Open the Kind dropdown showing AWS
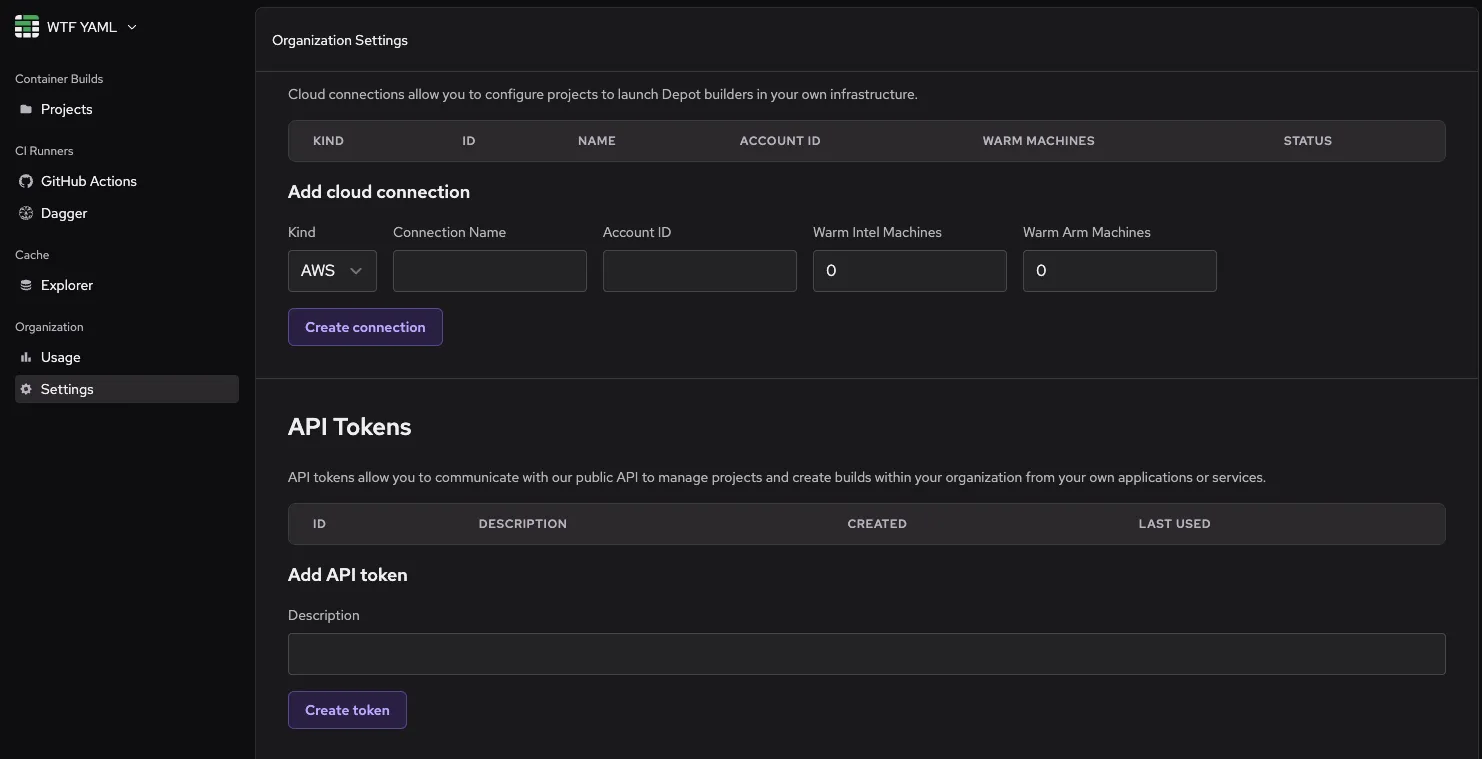 click(331, 270)
